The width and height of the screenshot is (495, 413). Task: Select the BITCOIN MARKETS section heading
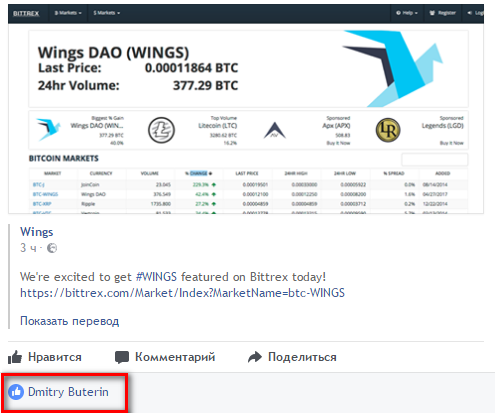pyautogui.click(x=64, y=159)
